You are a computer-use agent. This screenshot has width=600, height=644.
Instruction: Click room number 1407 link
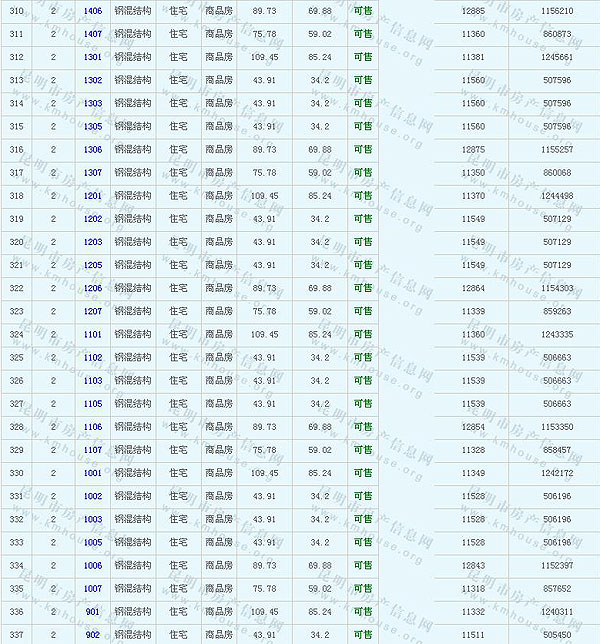point(93,34)
